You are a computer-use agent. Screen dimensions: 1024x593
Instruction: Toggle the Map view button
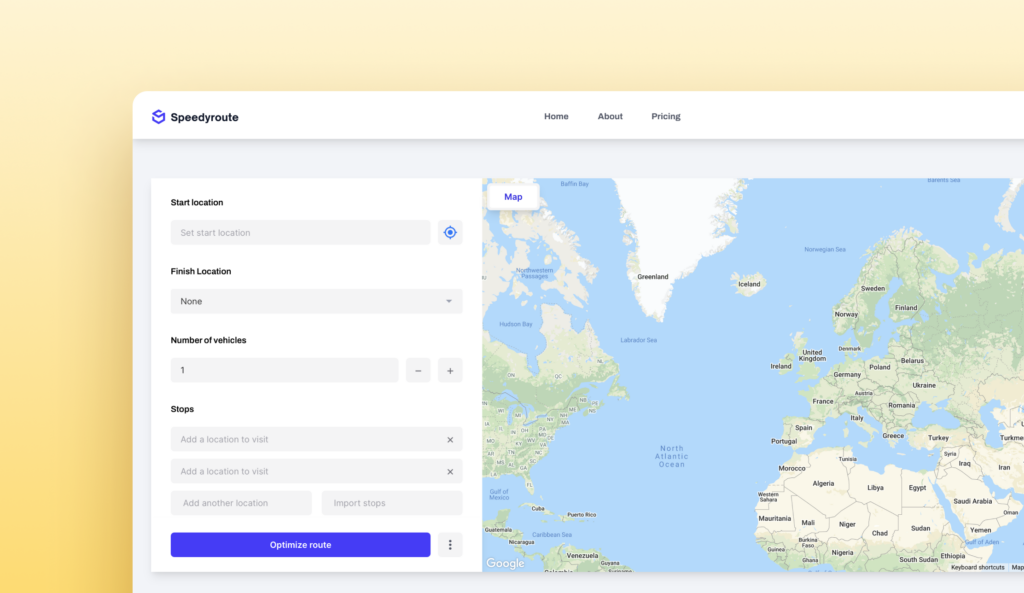[513, 196]
